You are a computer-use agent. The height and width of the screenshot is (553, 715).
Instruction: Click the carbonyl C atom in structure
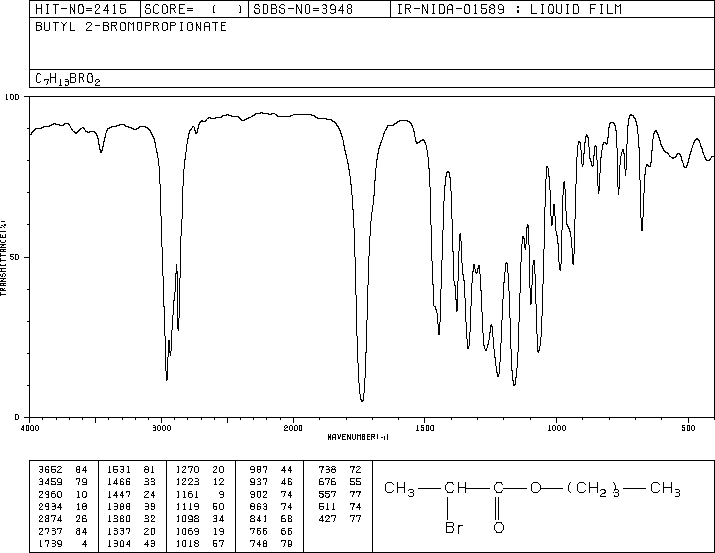pyautogui.click(x=498, y=488)
